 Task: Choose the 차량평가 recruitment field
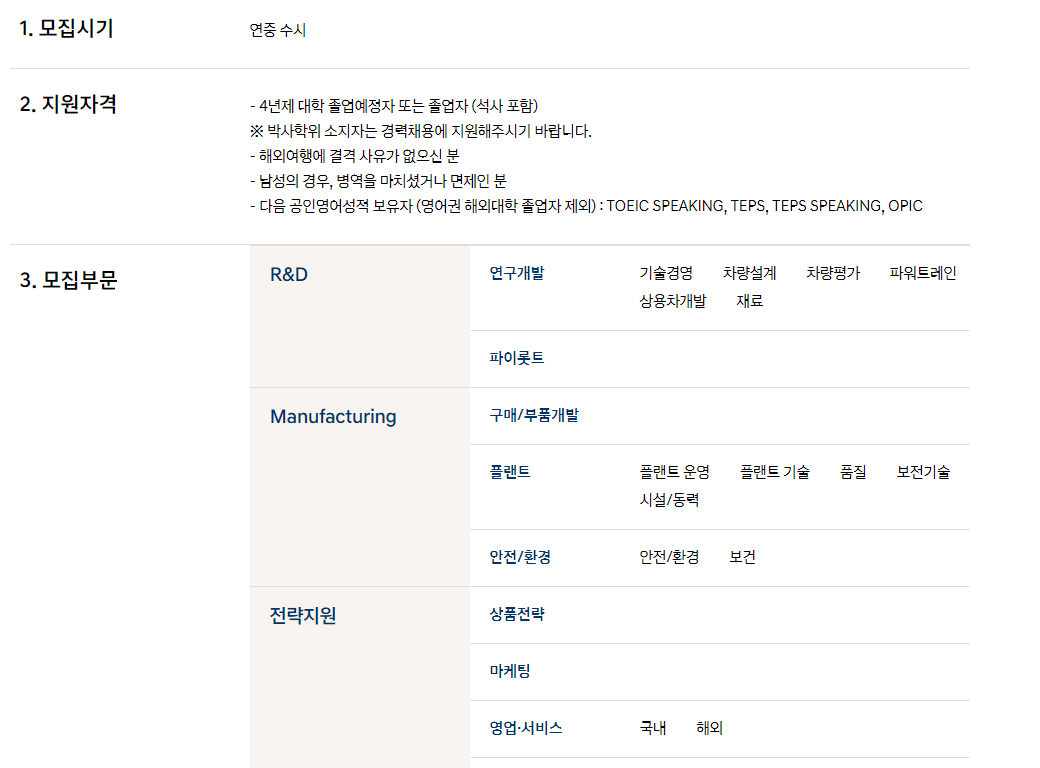[x=832, y=273]
